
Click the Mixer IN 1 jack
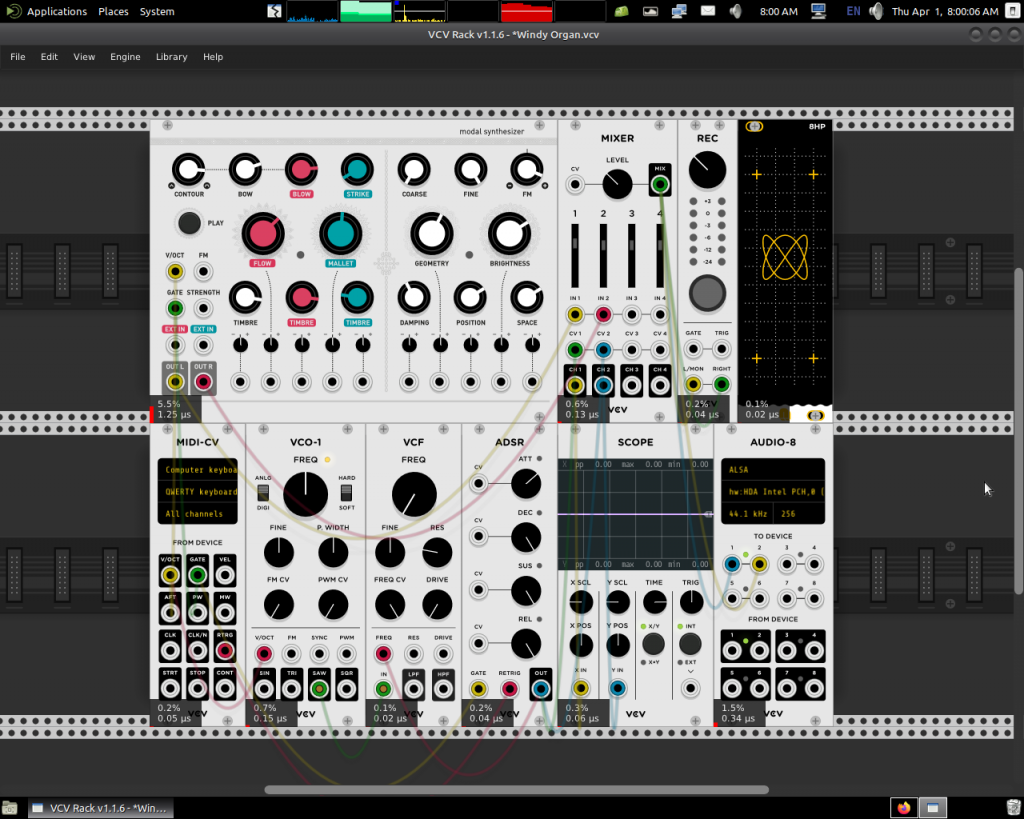coord(575,315)
